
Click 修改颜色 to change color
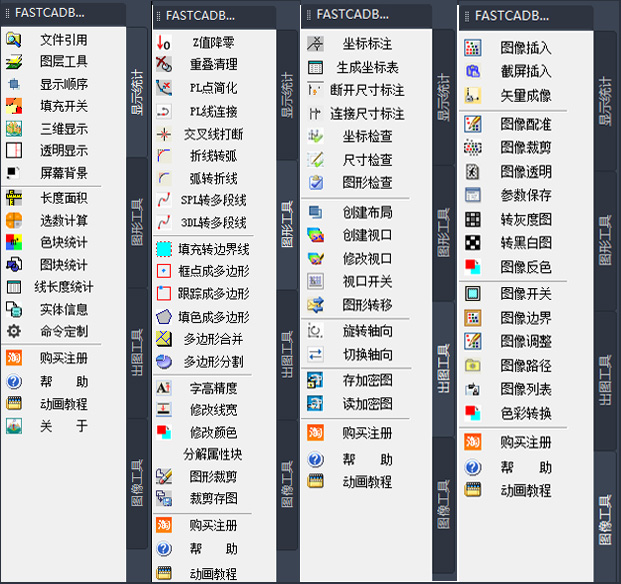click(x=213, y=432)
